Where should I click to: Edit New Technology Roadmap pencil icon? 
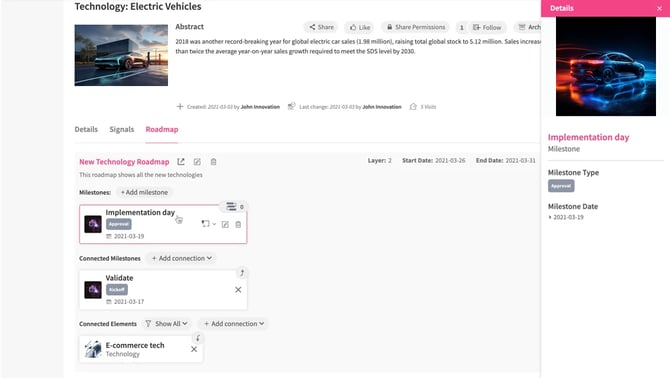(x=197, y=162)
